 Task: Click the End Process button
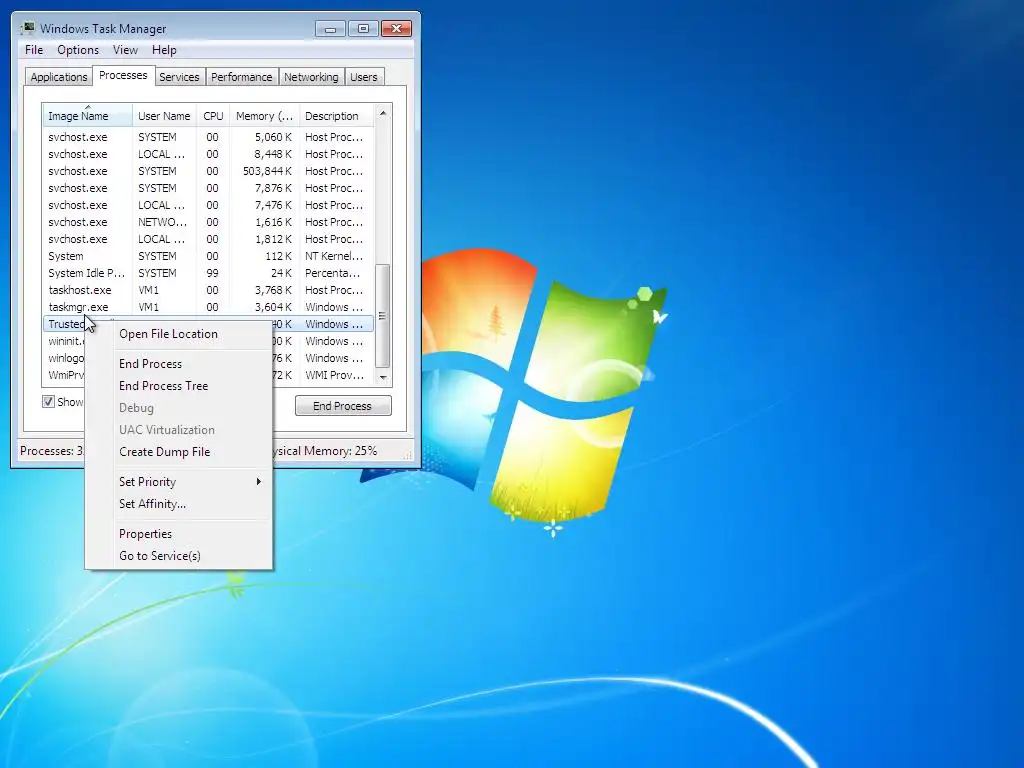pyautogui.click(x=343, y=406)
